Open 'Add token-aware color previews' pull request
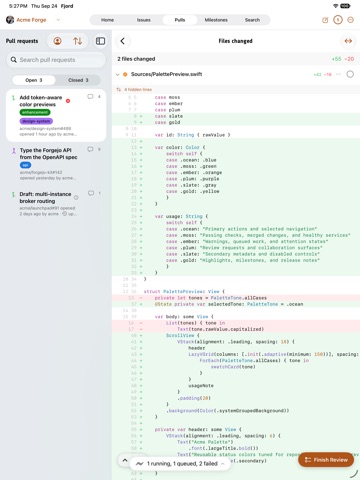 [x=56, y=115]
